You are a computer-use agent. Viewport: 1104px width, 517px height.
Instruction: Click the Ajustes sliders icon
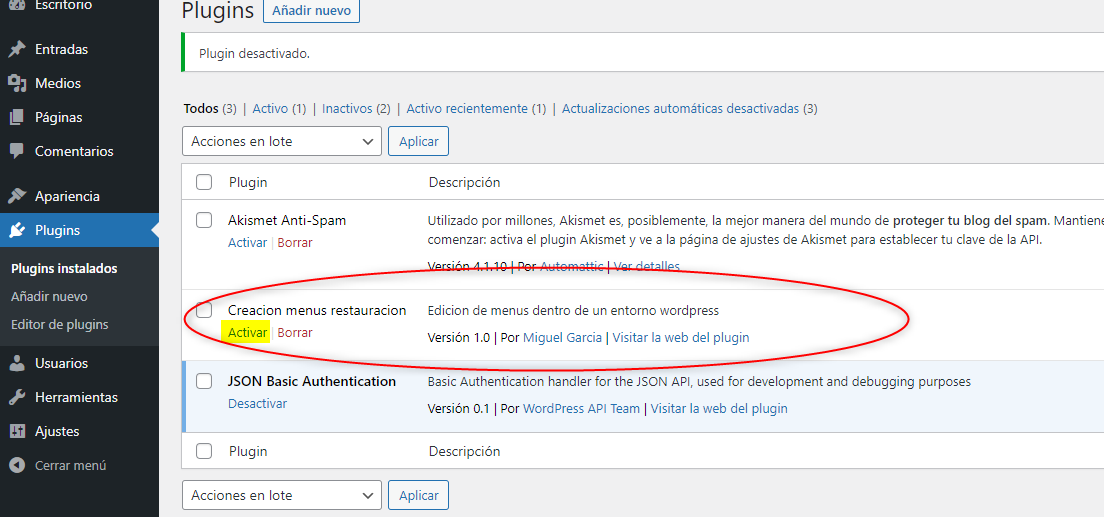(x=17, y=431)
